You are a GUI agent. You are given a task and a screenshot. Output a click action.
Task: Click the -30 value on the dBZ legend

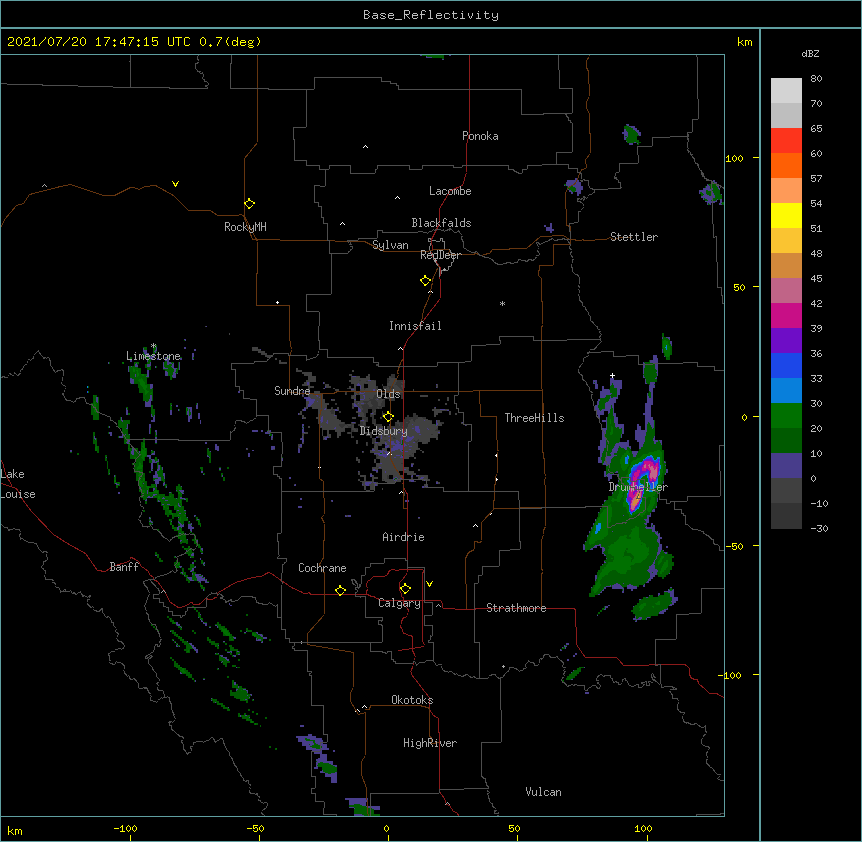pos(819,528)
